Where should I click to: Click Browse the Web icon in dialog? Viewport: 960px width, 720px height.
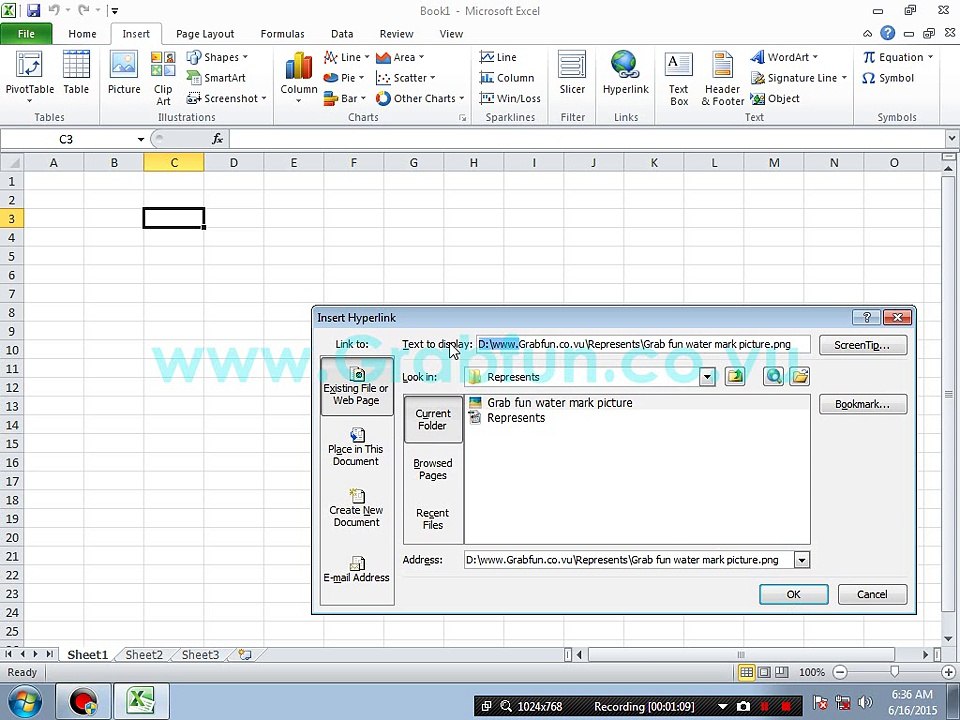pos(773,376)
